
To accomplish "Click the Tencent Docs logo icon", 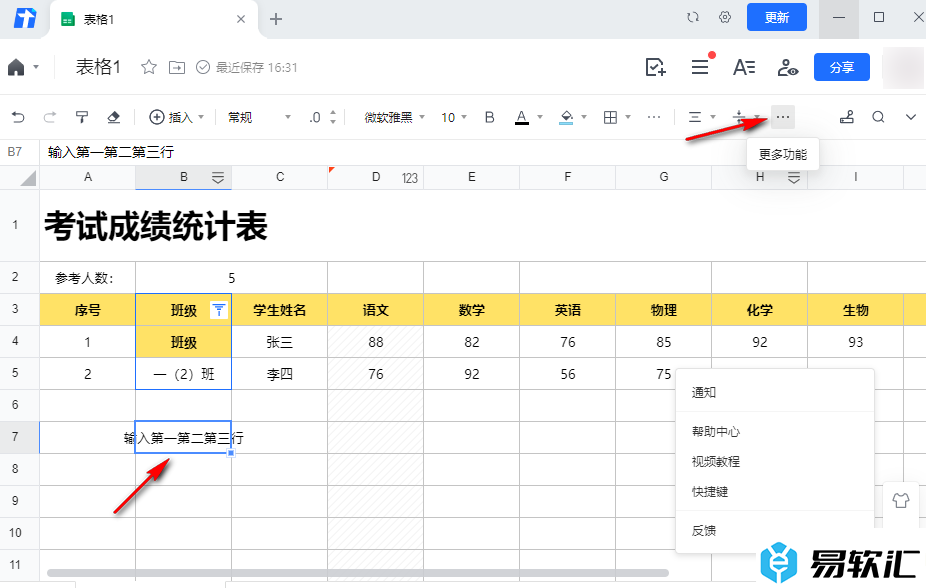I will pos(25,19).
